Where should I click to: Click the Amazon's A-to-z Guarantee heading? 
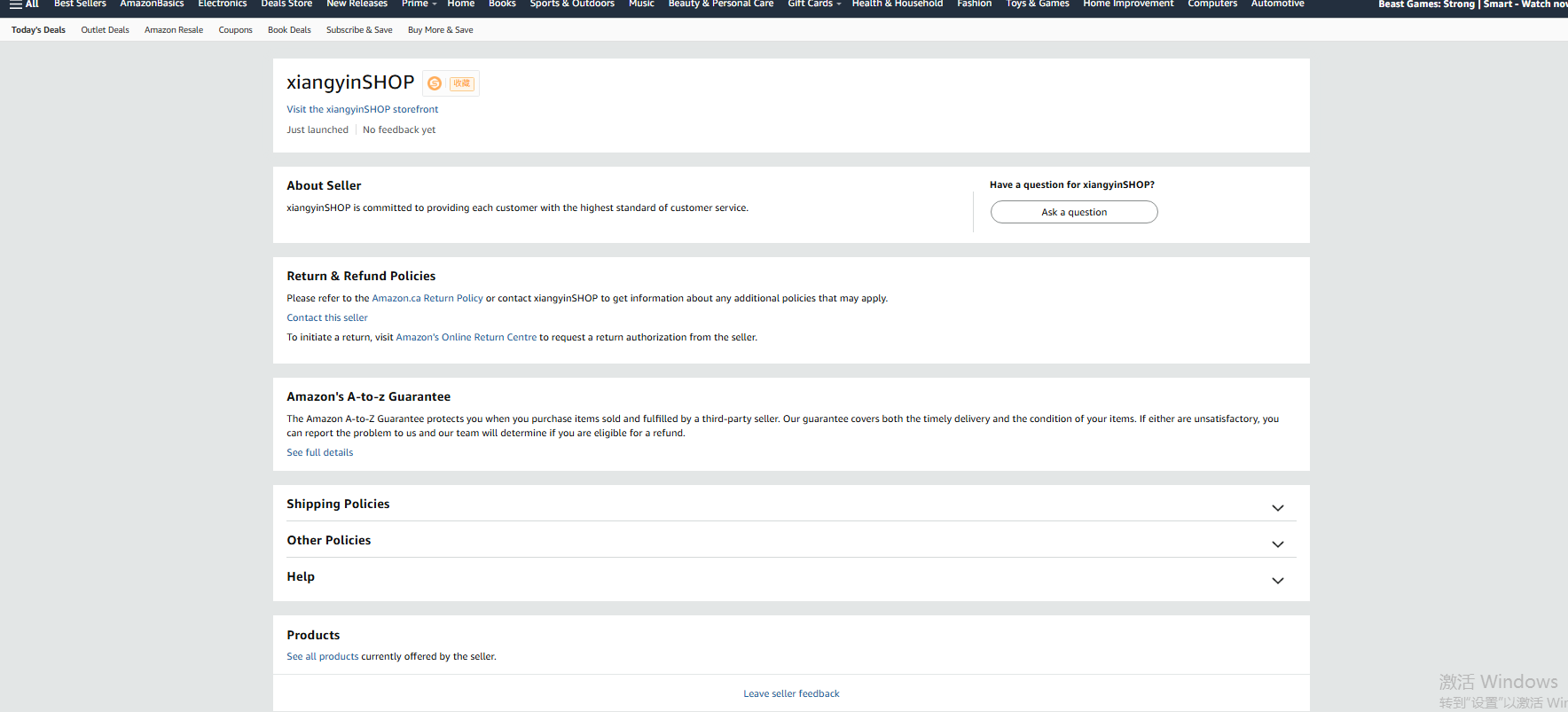[x=369, y=396]
